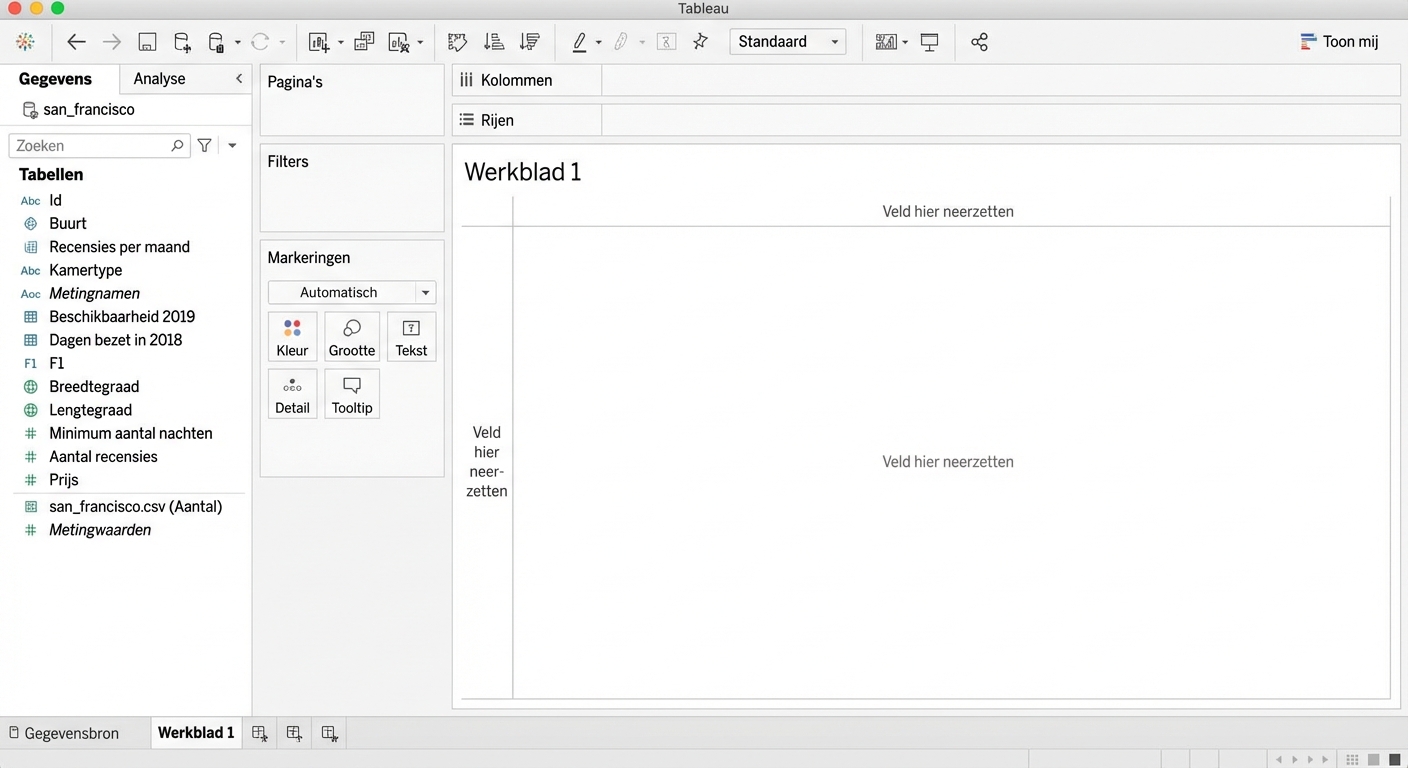Click the Tooltip marks button
Viewport: 1408px width, 768px height.
[x=352, y=394]
